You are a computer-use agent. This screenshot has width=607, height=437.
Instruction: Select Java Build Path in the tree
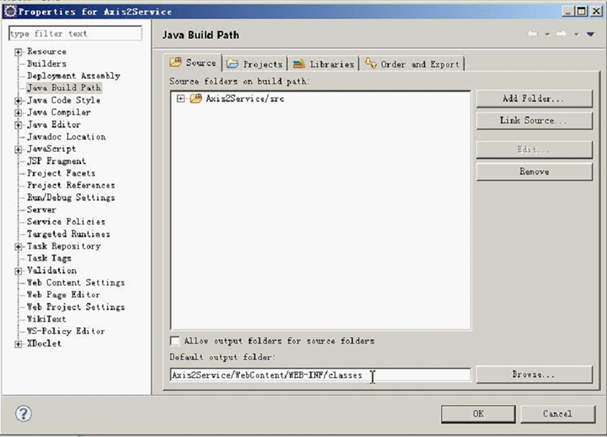click(x=64, y=88)
